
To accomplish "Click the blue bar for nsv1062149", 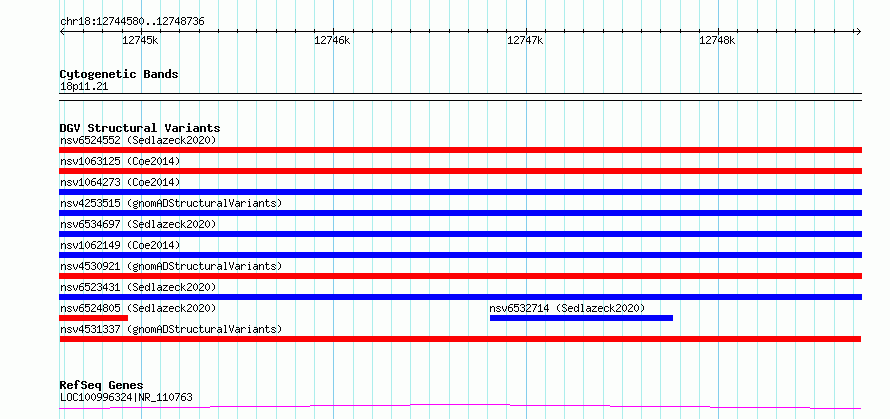I will point(460,255).
